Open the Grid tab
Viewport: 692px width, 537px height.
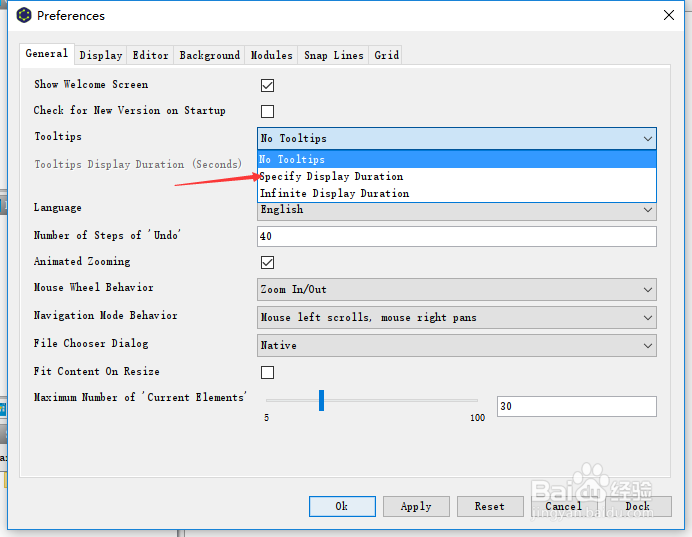coord(387,55)
